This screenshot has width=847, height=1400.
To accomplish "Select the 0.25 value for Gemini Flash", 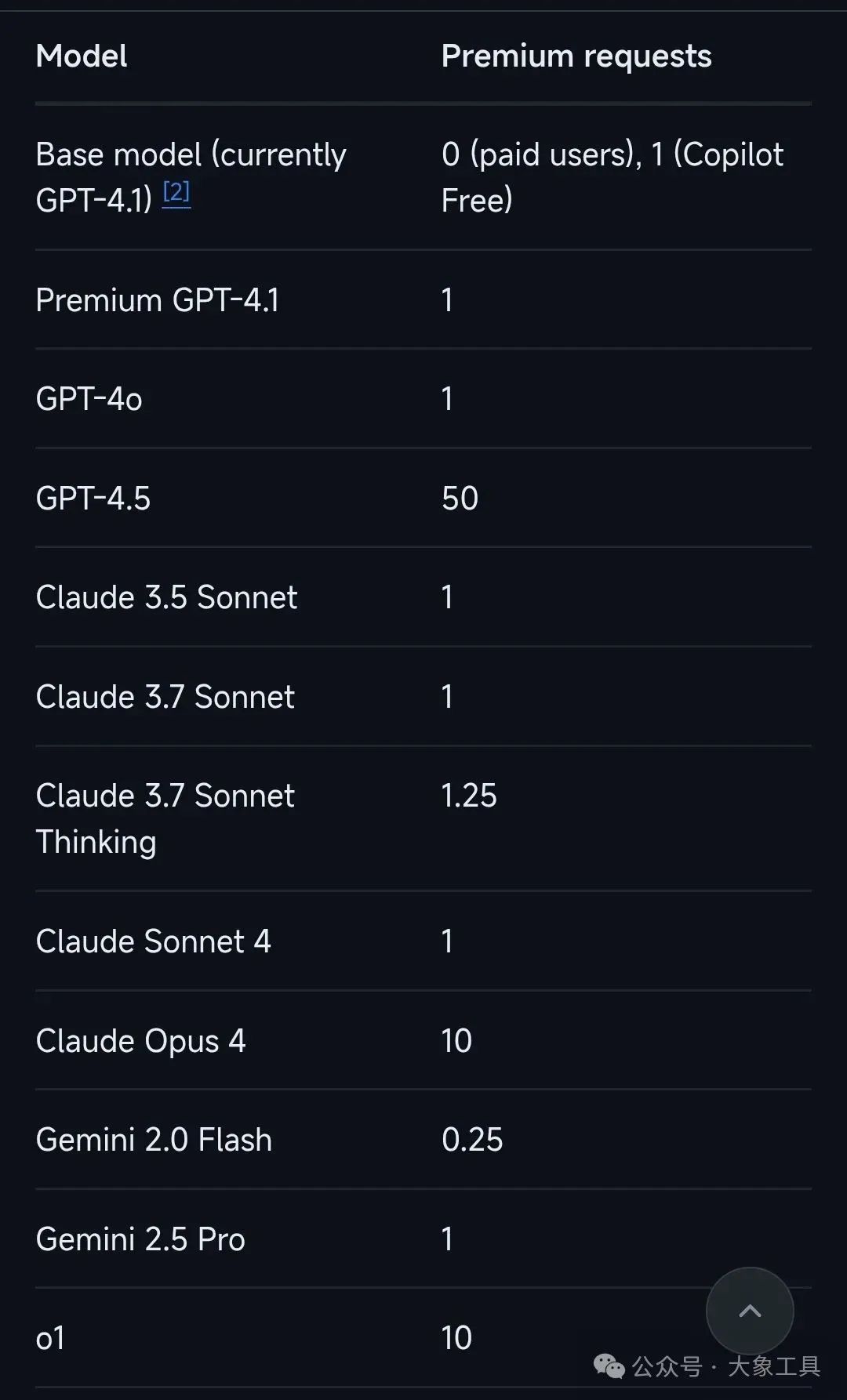I will pyautogui.click(x=472, y=1140).
